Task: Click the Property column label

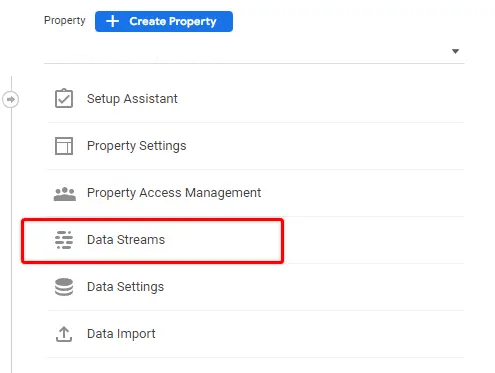Action: pyautogui.click(x=65, y=20)
